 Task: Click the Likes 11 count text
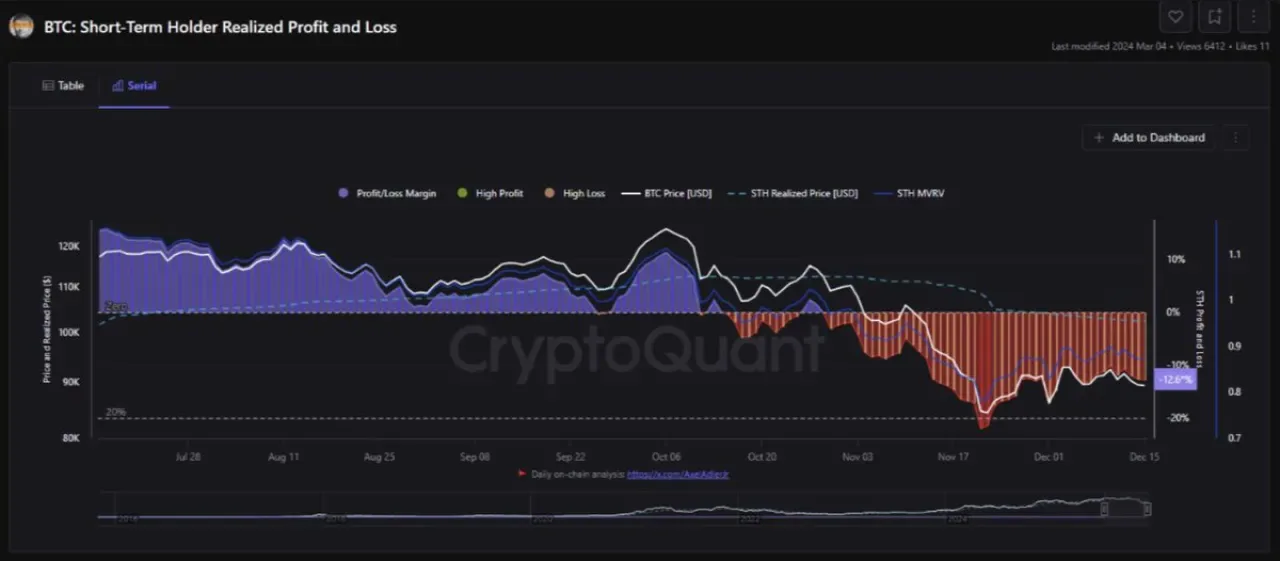coord(1252,46)
